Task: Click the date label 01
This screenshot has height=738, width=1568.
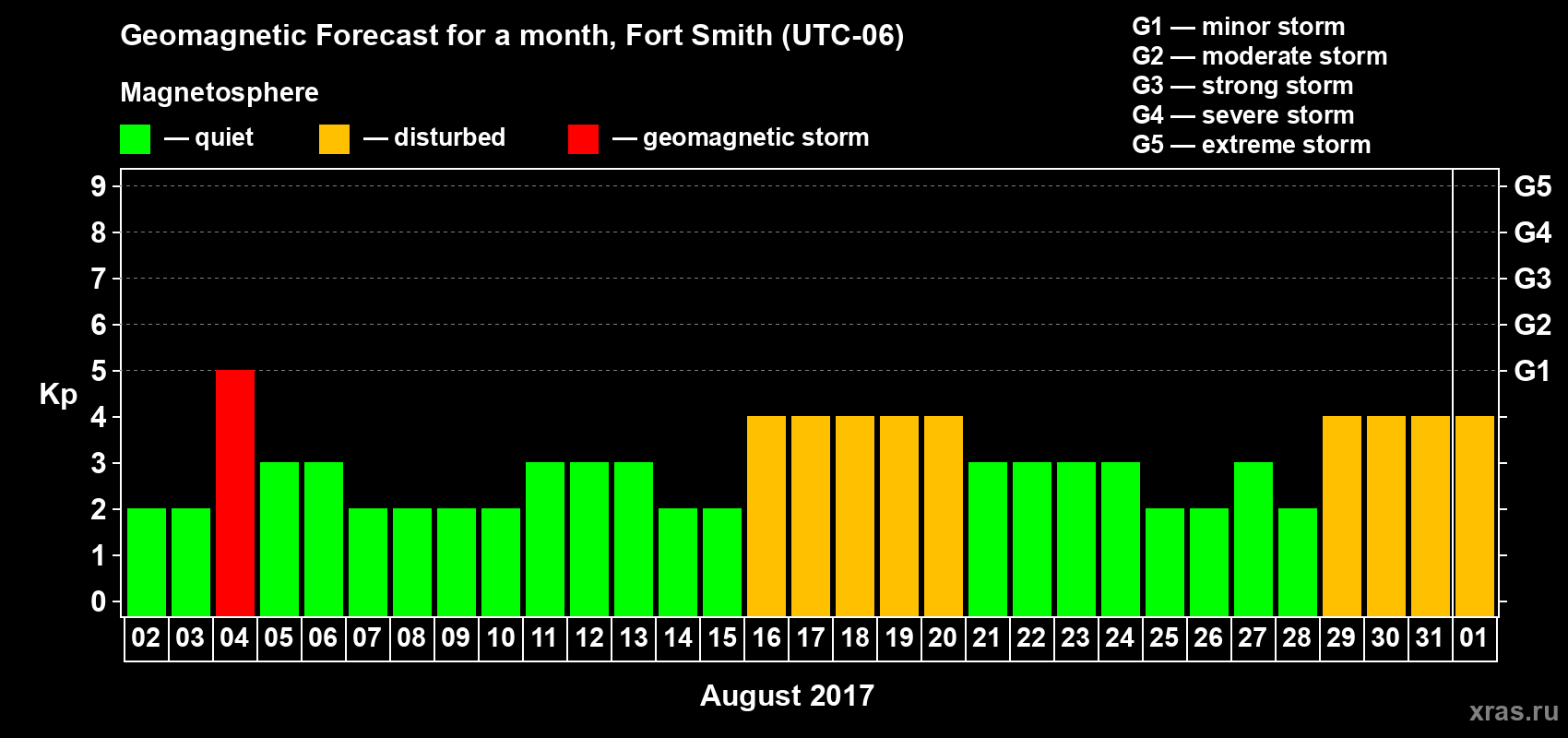Action: [x=1474, y=637]
